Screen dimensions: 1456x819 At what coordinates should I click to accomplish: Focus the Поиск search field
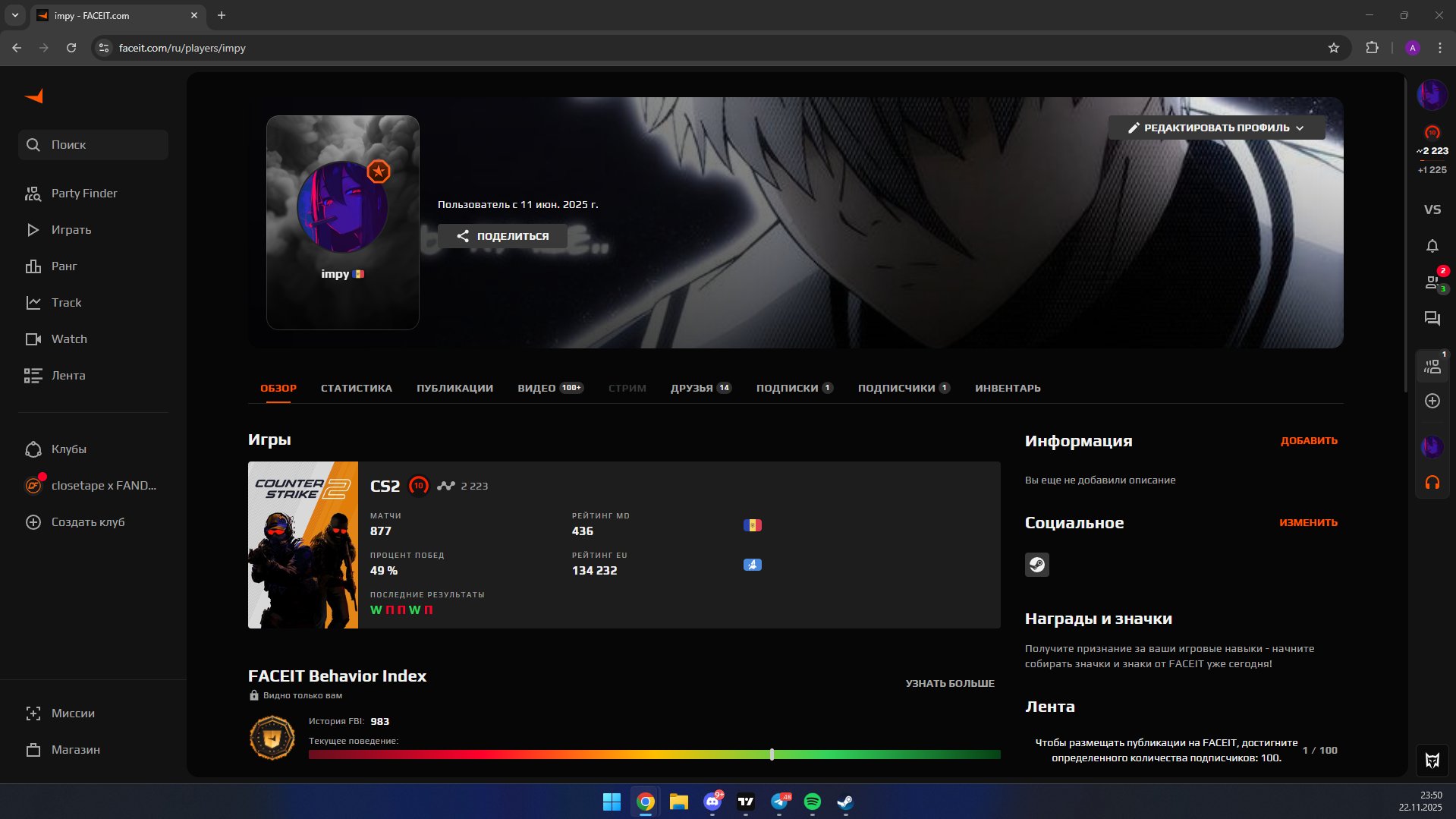pos(93,145)
